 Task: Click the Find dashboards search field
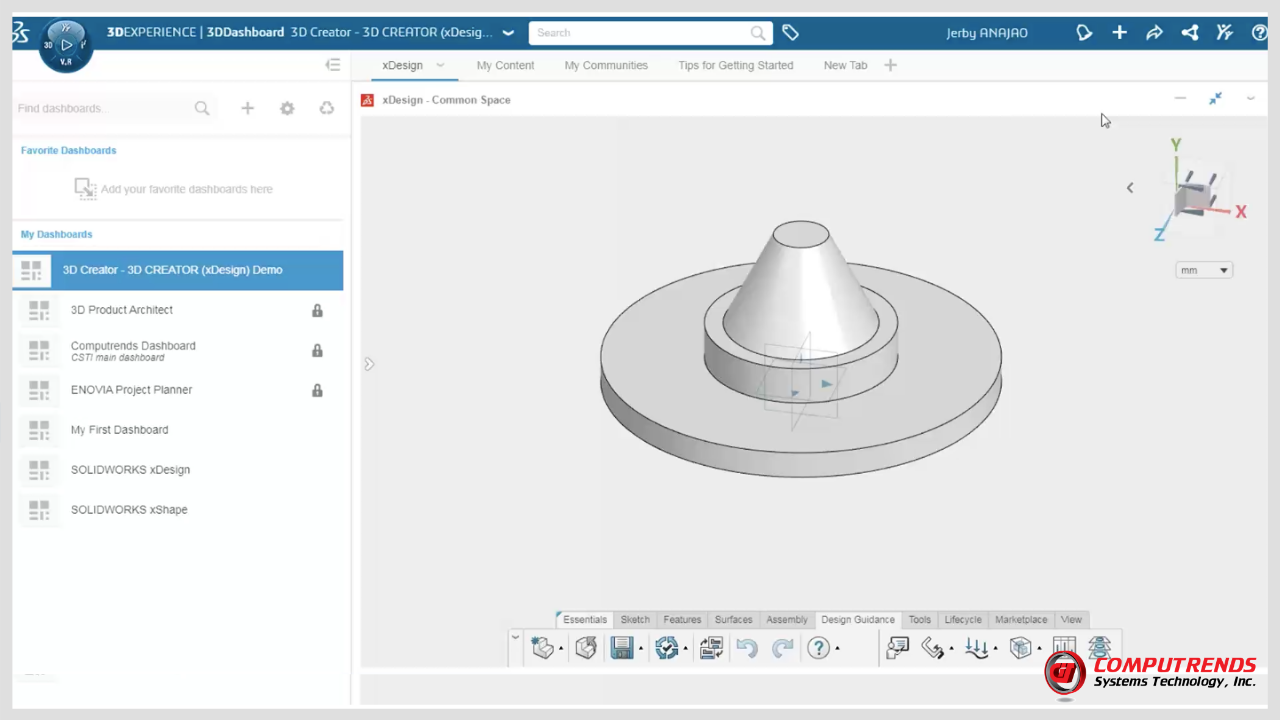(x=100, y=108)
